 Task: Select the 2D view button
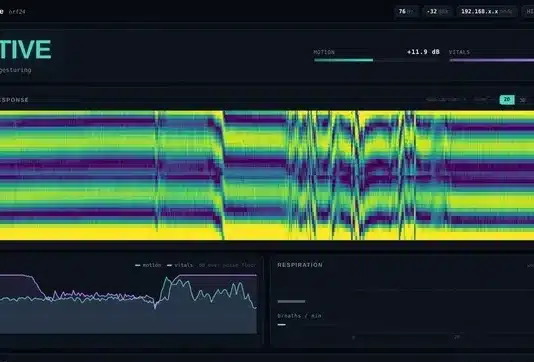[507, 99]
